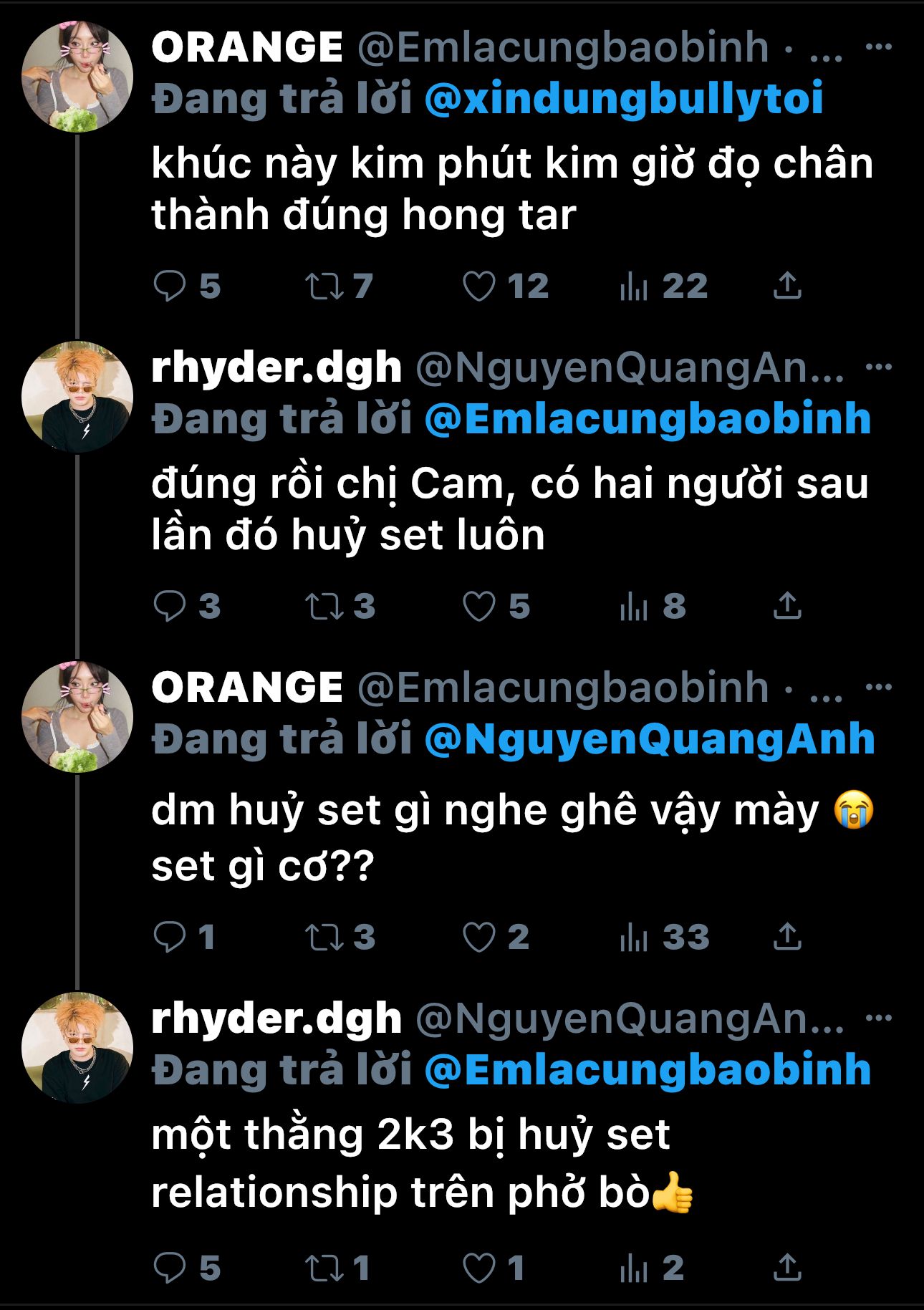924x1310 pixels.
Task: Like the 'dm huỷ set gì' tweet
Action: 478,937
